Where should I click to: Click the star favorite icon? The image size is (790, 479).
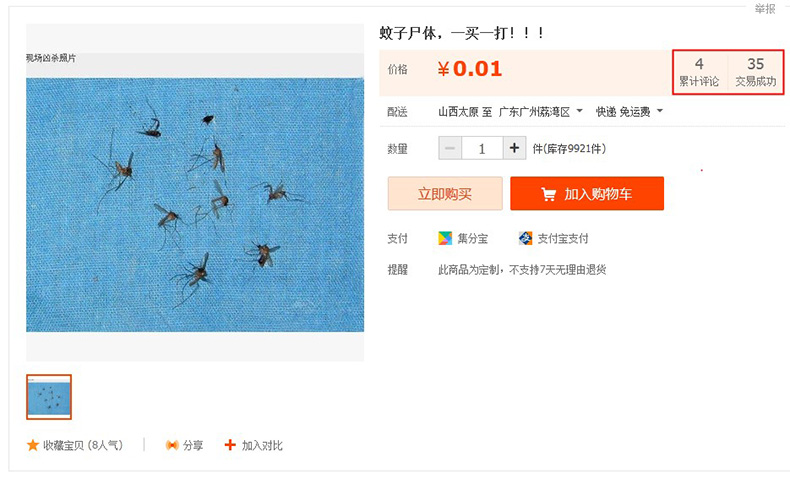pos(33,445)
